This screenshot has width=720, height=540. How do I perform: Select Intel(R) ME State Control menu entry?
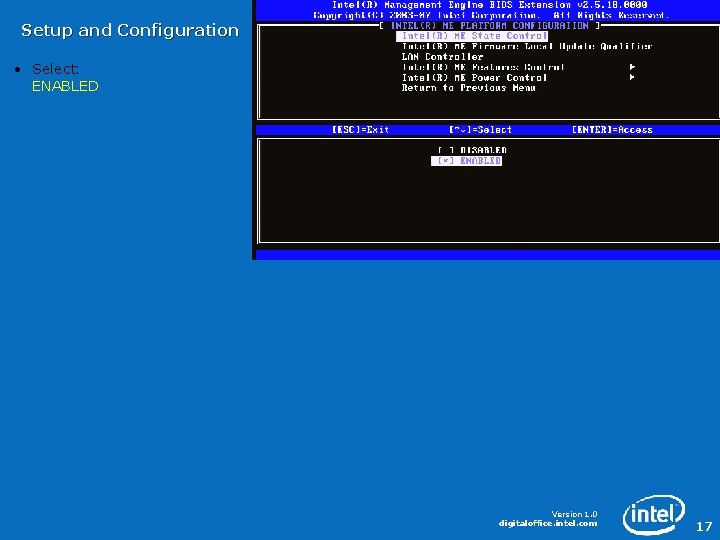472,36
